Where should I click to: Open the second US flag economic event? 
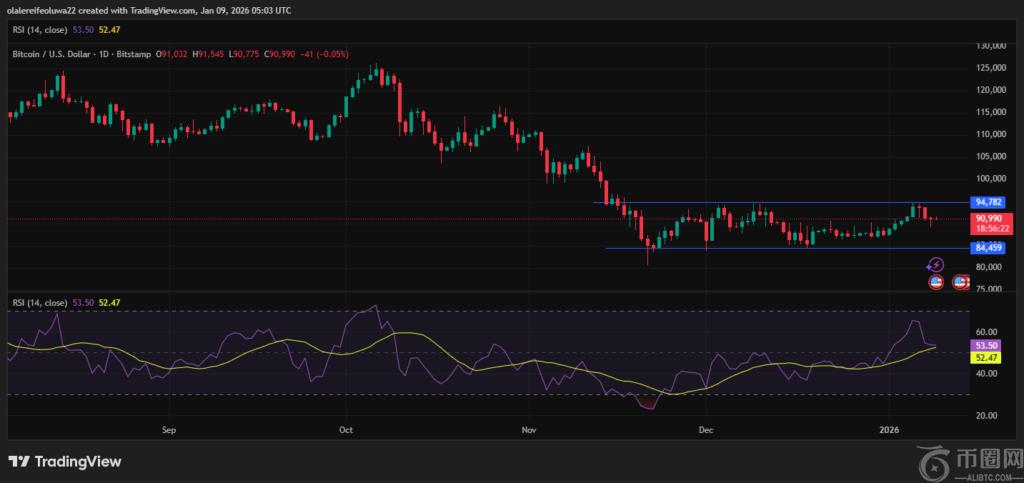pos(960,282)
